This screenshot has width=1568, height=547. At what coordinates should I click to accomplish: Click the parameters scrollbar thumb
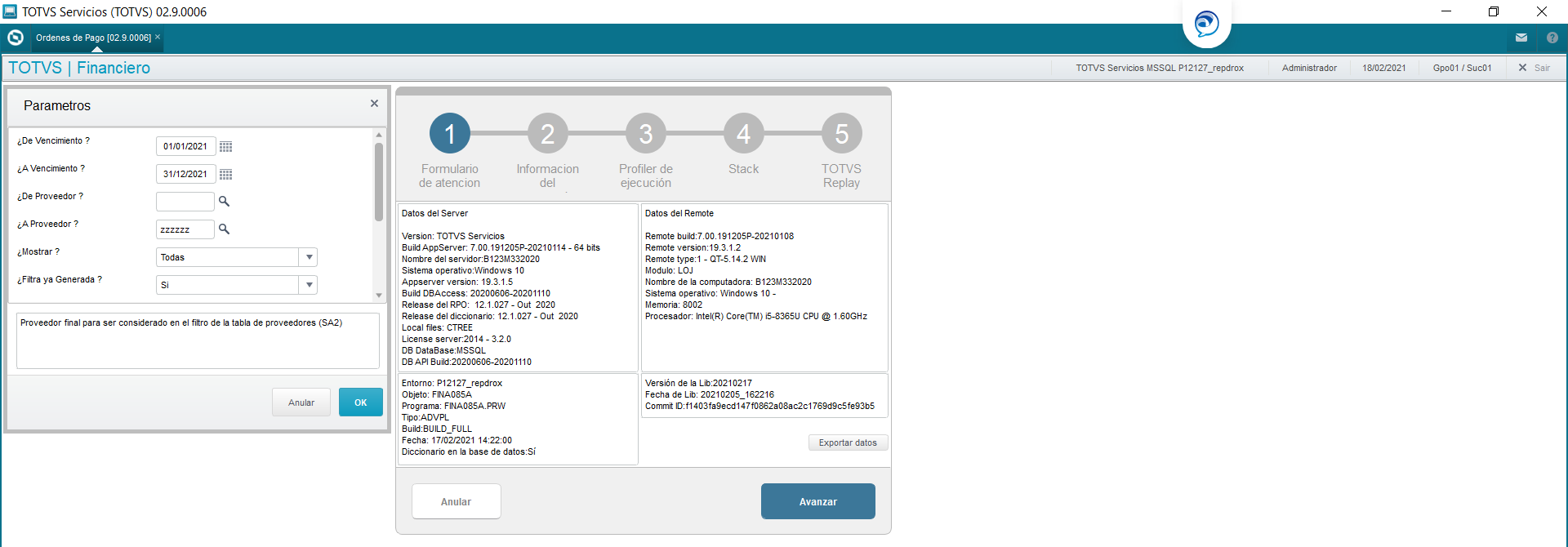(379, 181)
